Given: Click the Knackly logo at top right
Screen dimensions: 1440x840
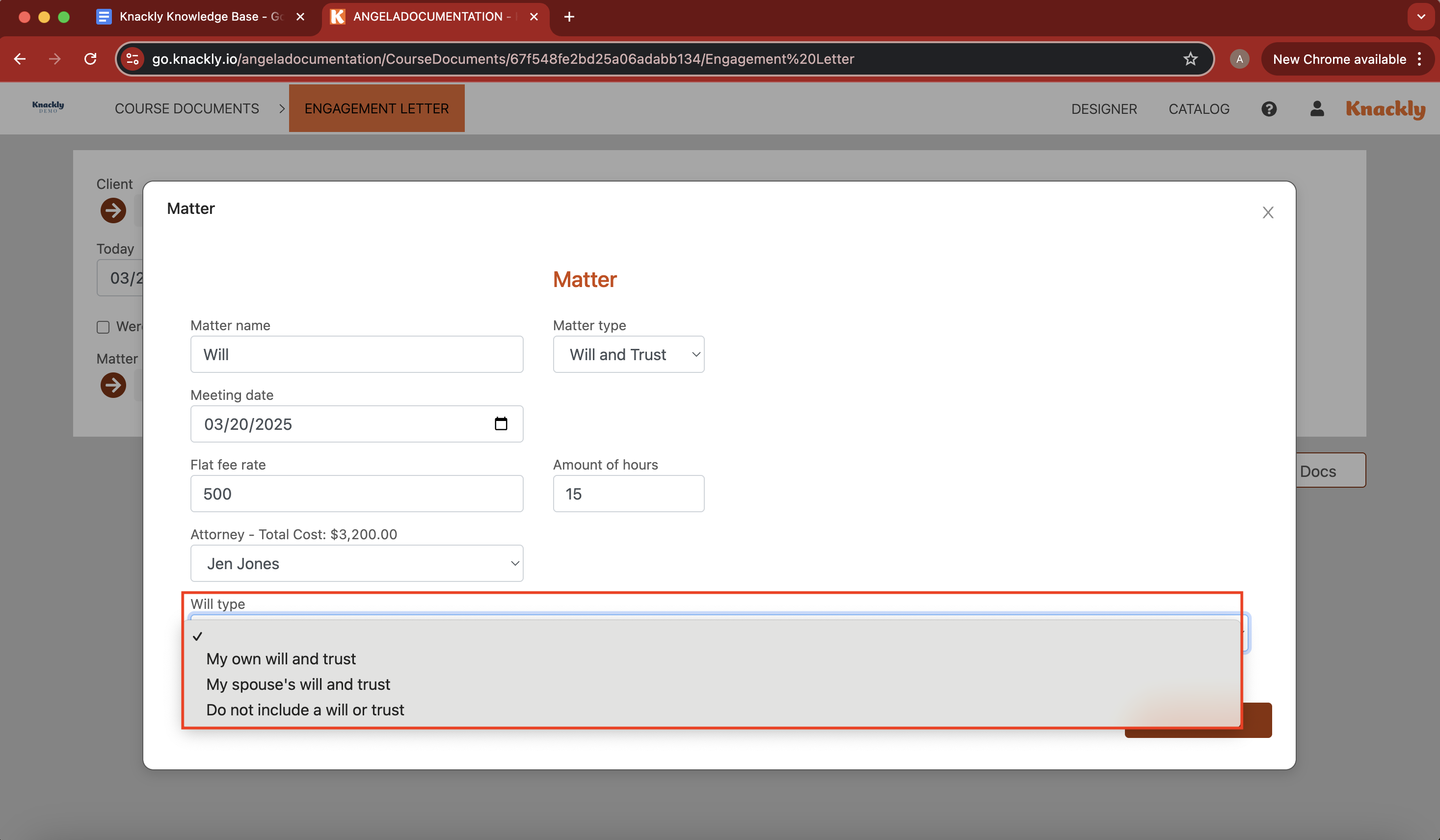Looking at the screenshot, I should point(1385,108).
